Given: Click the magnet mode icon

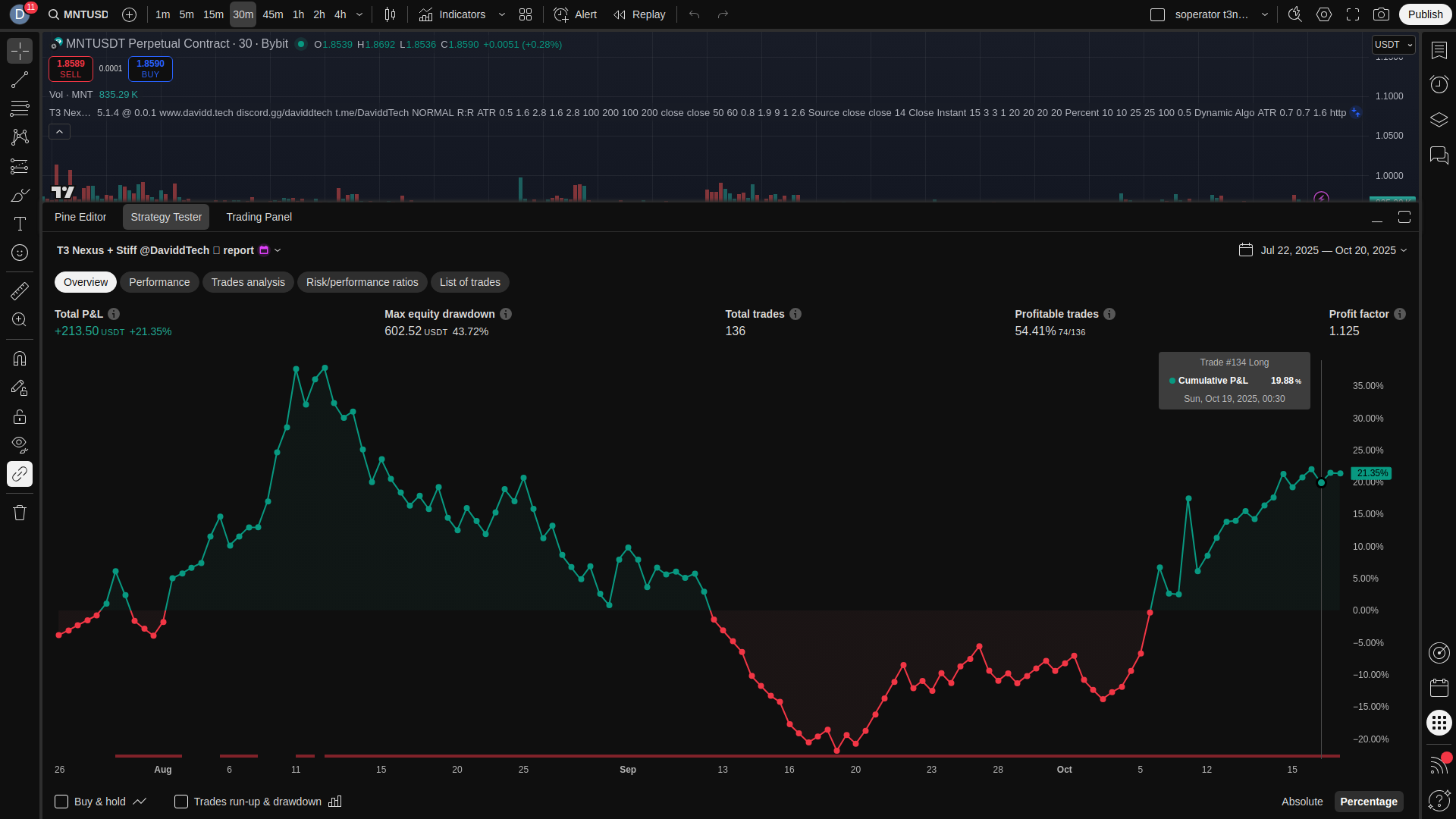Looking at the screenshot, I should point(20,358).
